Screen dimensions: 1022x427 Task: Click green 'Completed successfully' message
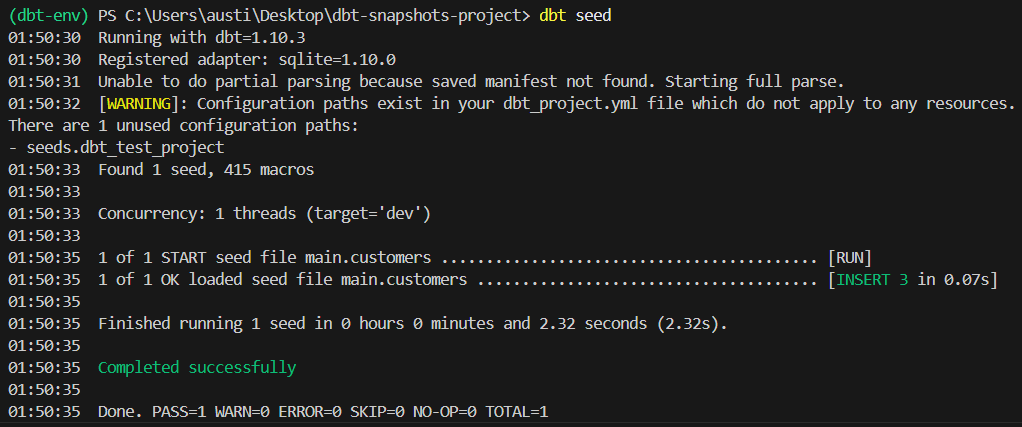pos(197,367)
